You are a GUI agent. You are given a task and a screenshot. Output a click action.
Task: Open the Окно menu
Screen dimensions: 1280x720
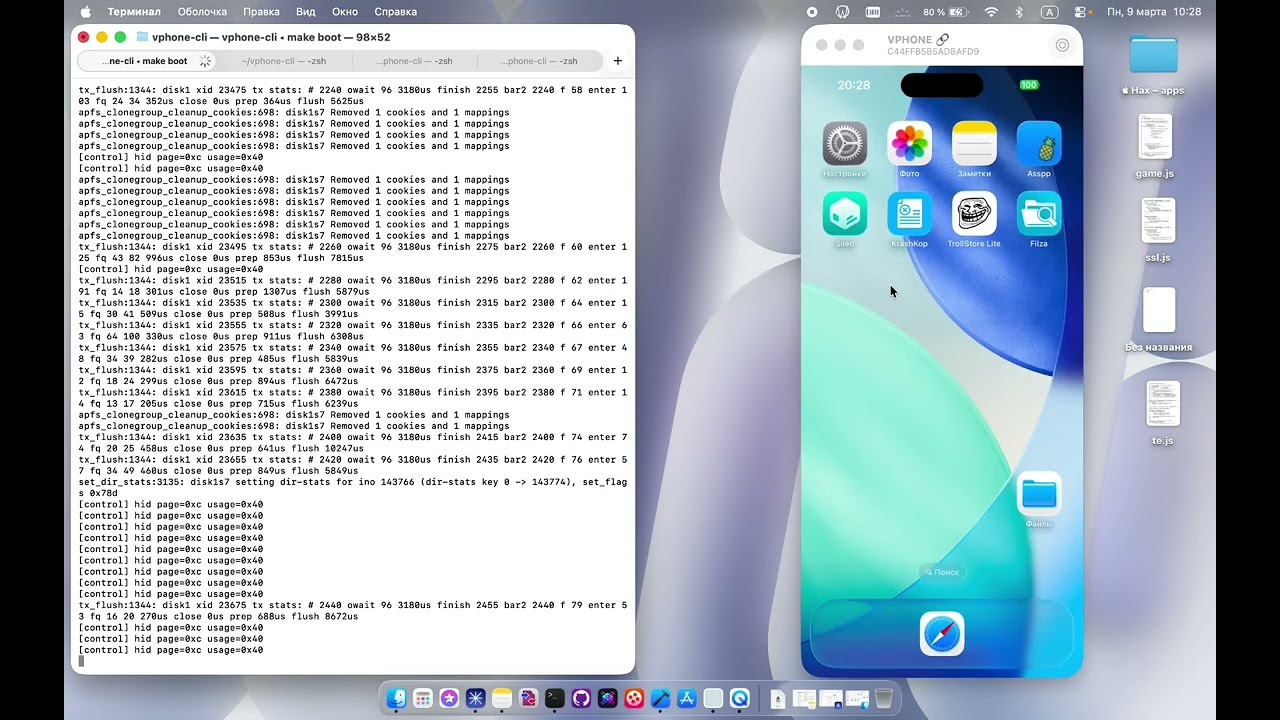coord(345,12)
